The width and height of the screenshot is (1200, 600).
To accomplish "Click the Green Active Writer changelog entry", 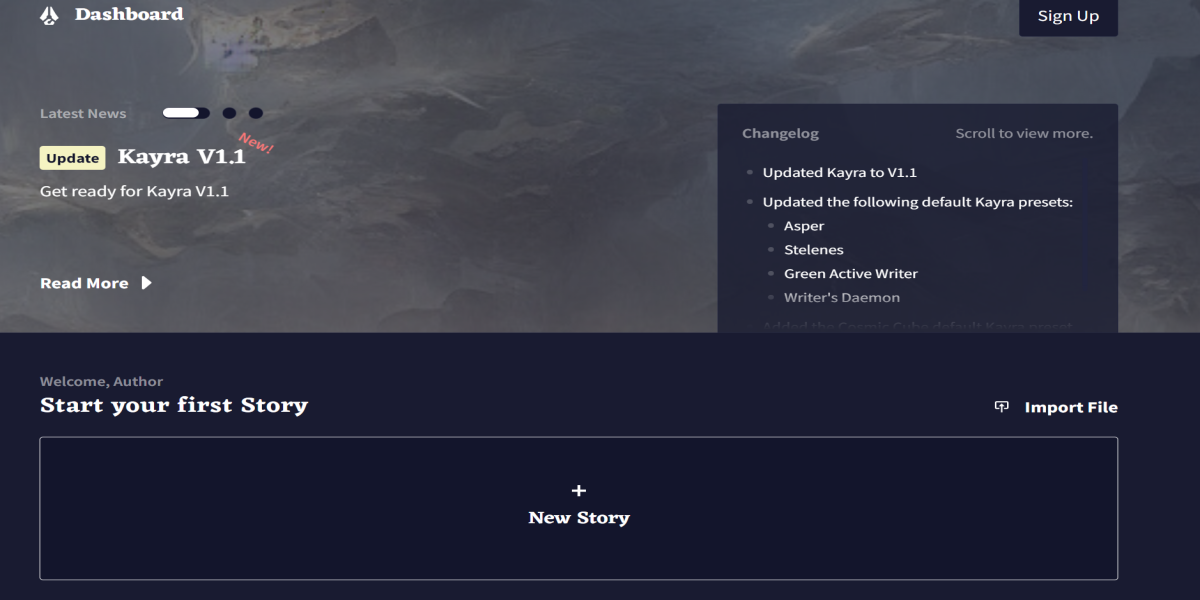I will pos(850,274).
